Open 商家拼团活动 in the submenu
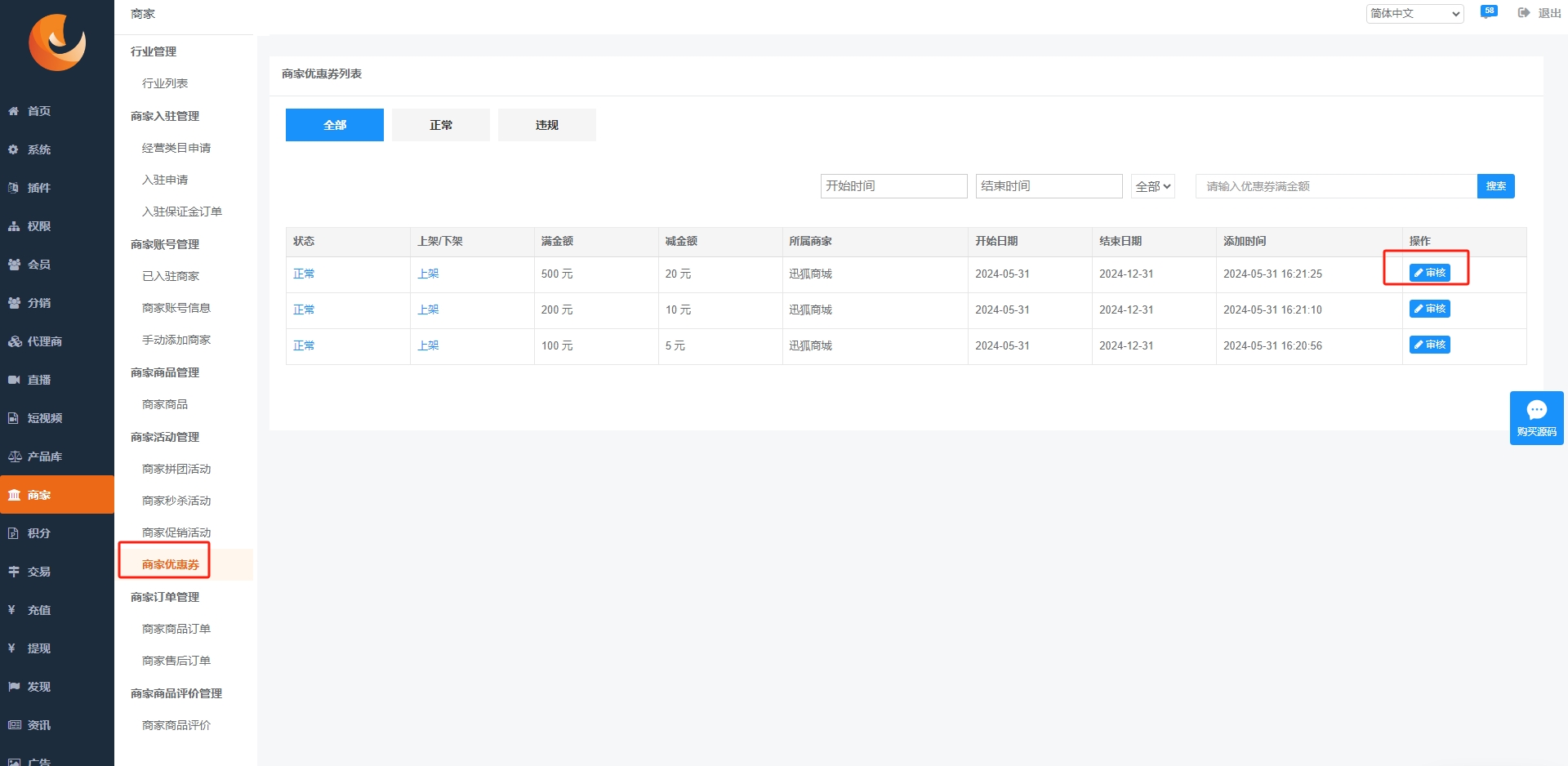 [176, 469]
